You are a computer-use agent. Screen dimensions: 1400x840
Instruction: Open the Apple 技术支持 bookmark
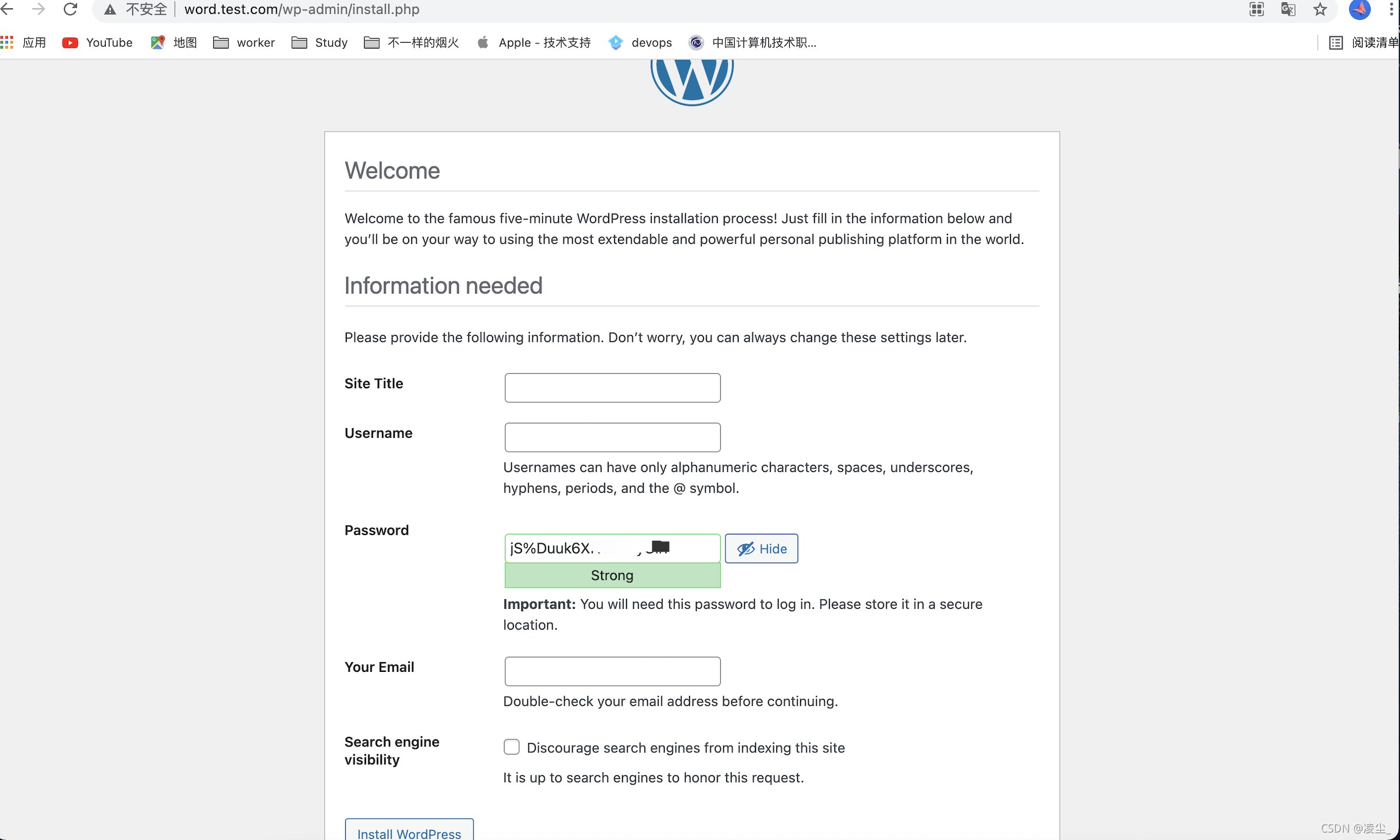(x=534, y=42)
